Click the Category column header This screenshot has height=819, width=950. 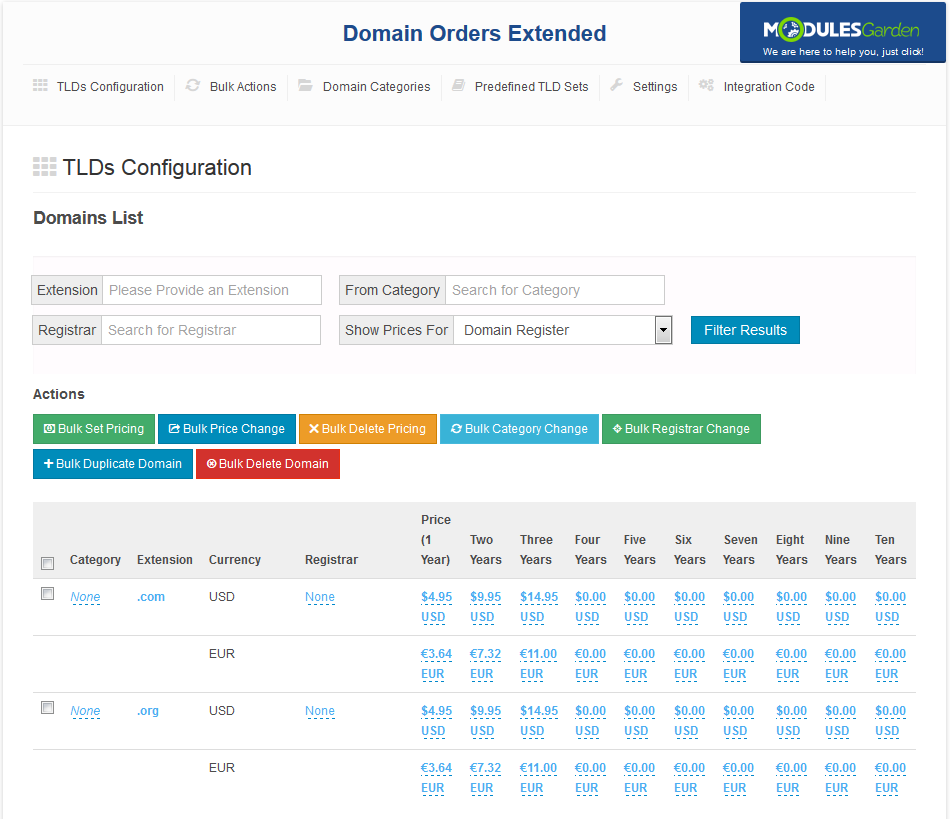95,560
